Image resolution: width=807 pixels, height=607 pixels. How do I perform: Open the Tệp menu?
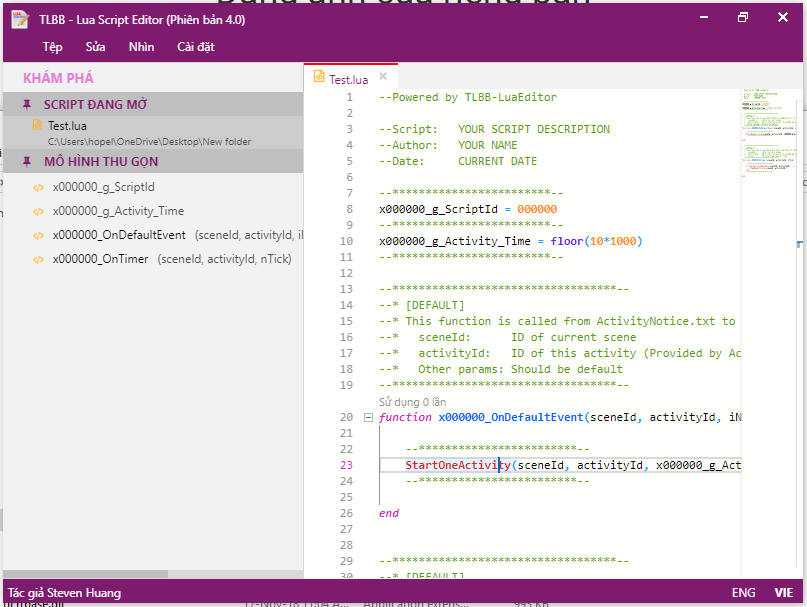click(52, 47)
